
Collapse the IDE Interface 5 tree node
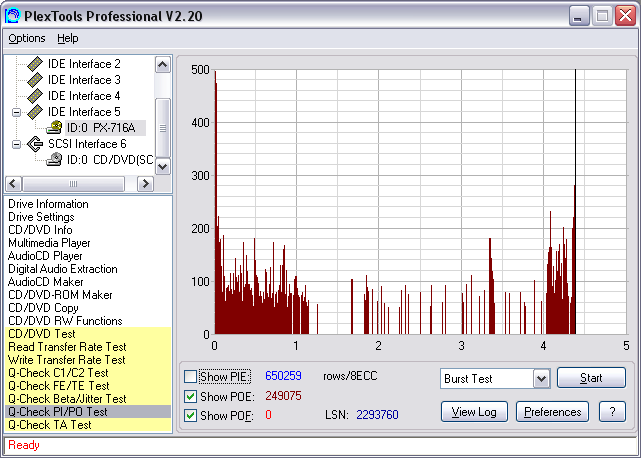16,112
